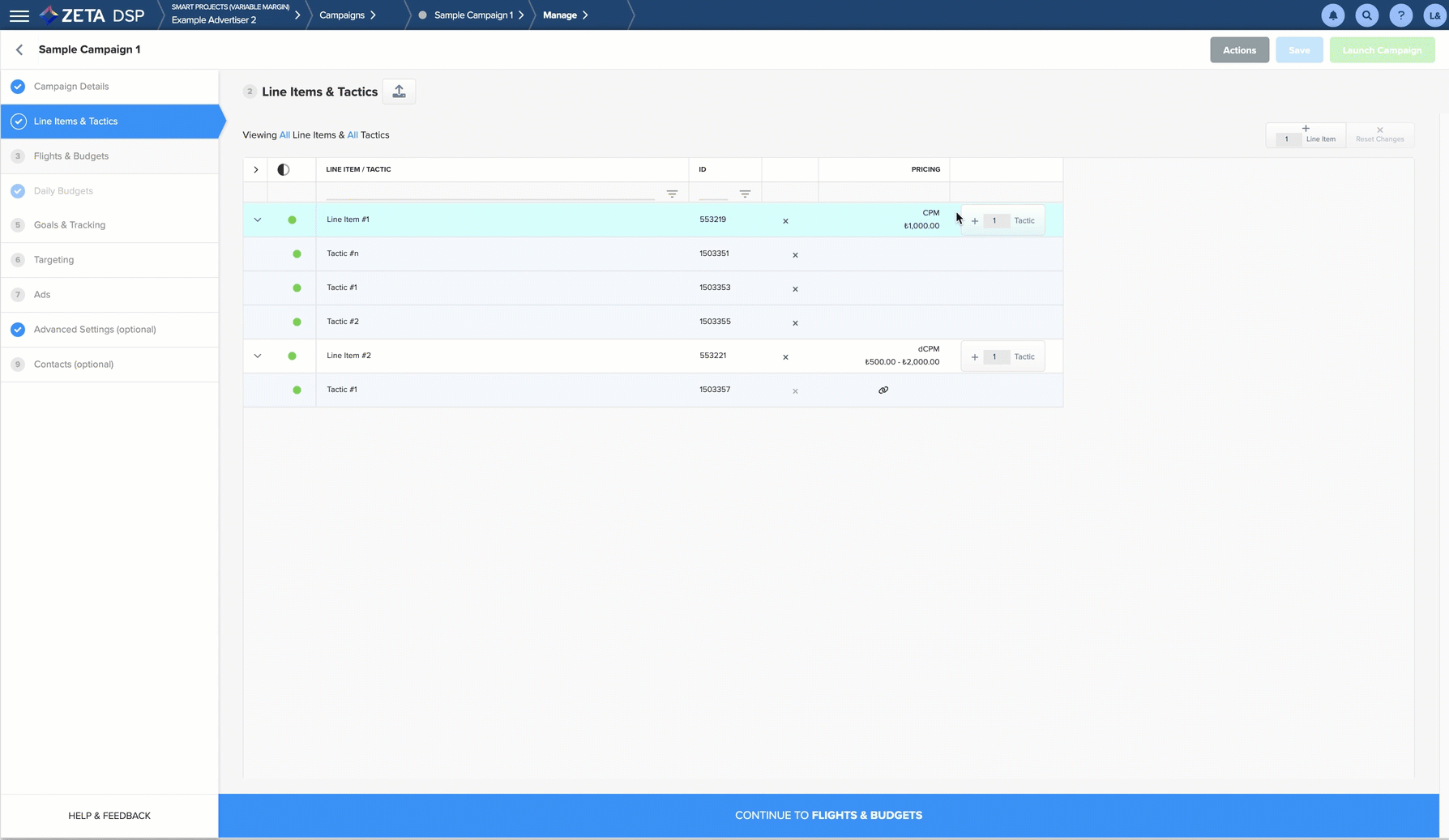This screenshot has height=840, width=1449.
Task: Open the search magnifier icon
Action: point(1366,15)
